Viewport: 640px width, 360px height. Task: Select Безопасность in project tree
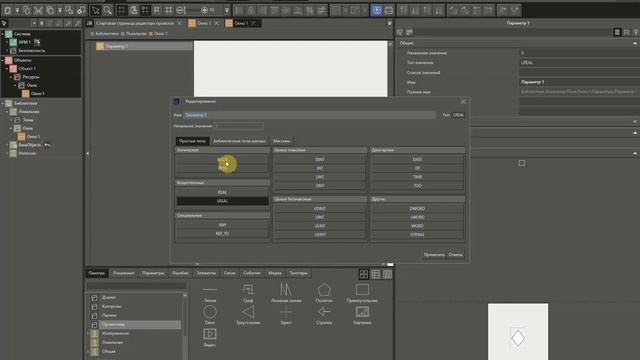point(31,51)
